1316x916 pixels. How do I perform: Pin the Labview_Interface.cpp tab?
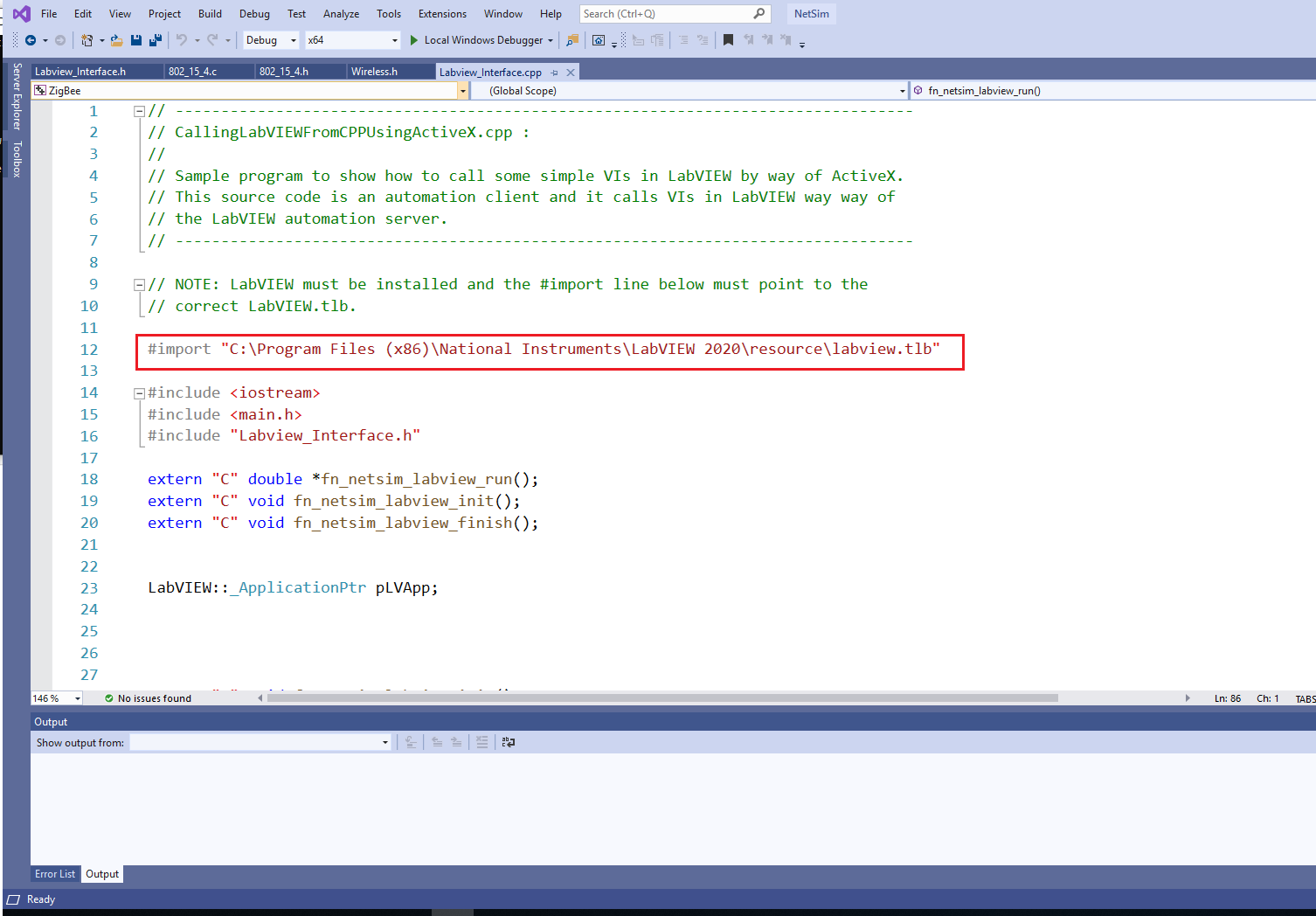(x=555, y=73)
